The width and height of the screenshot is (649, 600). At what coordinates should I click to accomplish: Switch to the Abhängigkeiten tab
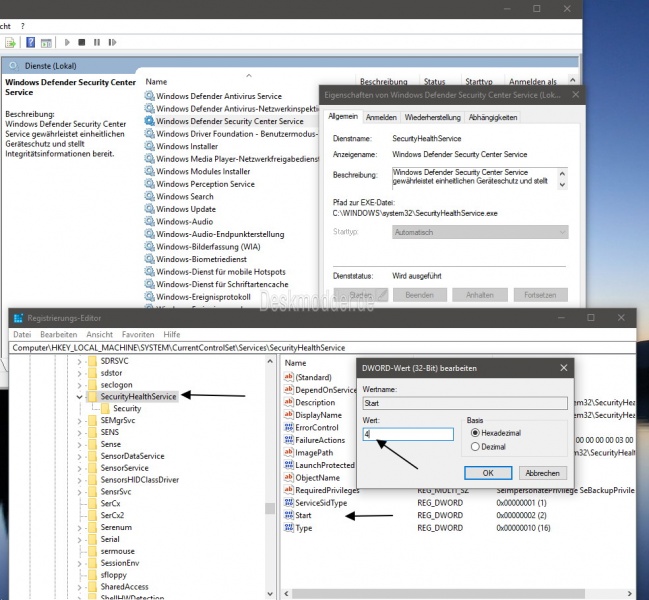point(493,118)
